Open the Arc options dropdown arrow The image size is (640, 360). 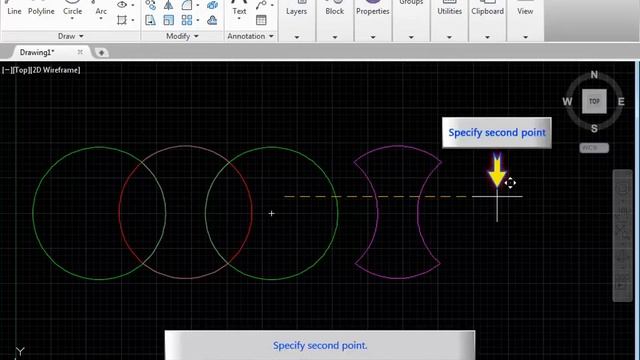[x=101, y=19]
